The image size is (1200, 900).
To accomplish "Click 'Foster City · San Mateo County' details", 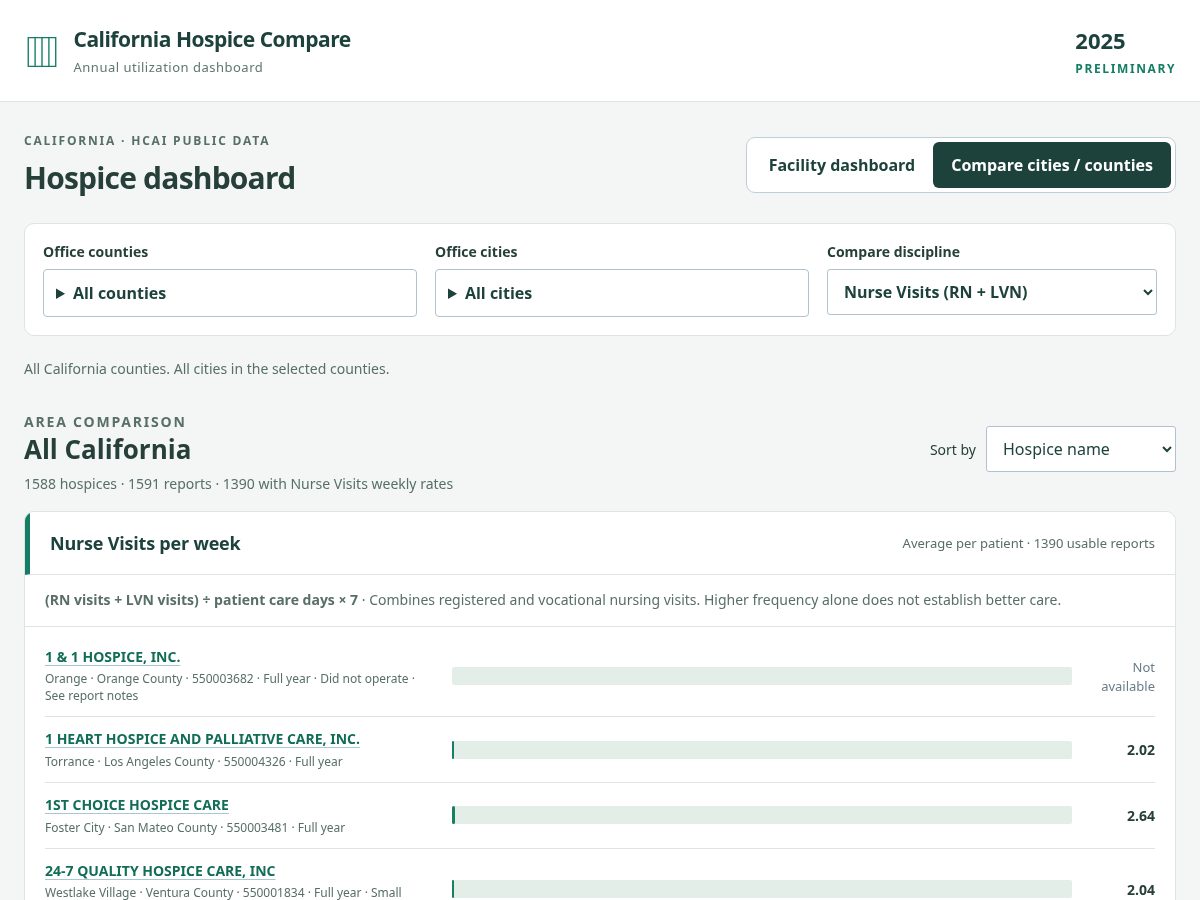I will pos(195,828).
